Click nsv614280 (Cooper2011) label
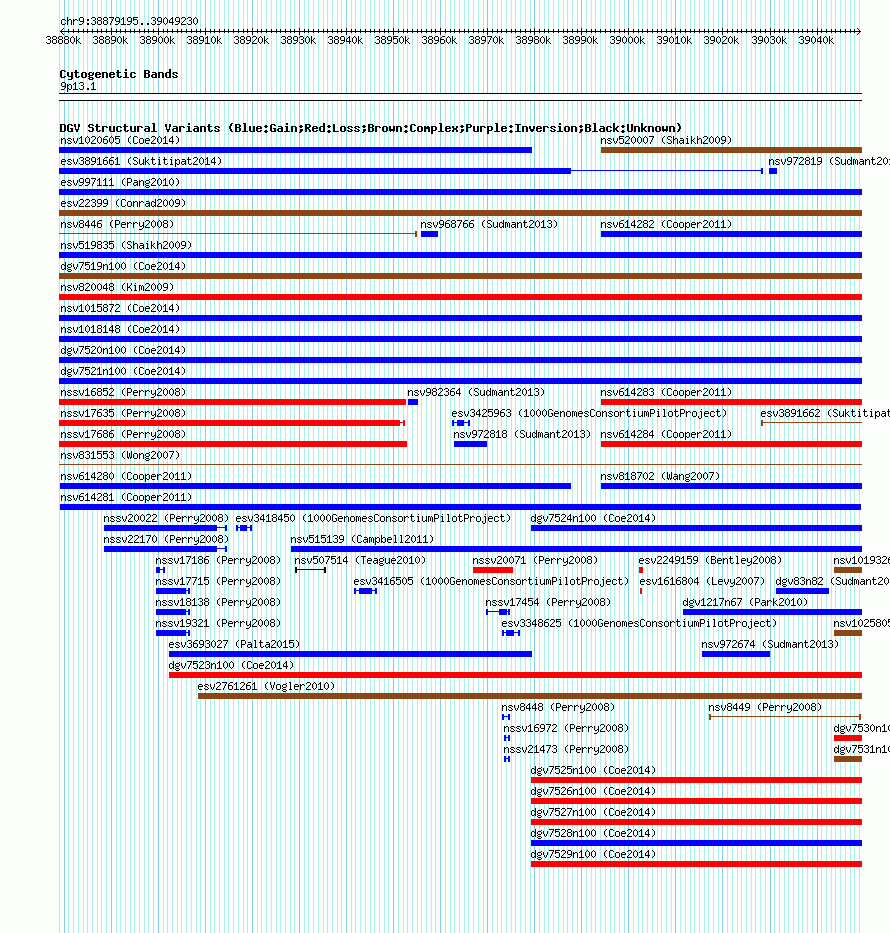Image resolution: width=890 pixels, height=933 pixels. (x=126, y=477)
